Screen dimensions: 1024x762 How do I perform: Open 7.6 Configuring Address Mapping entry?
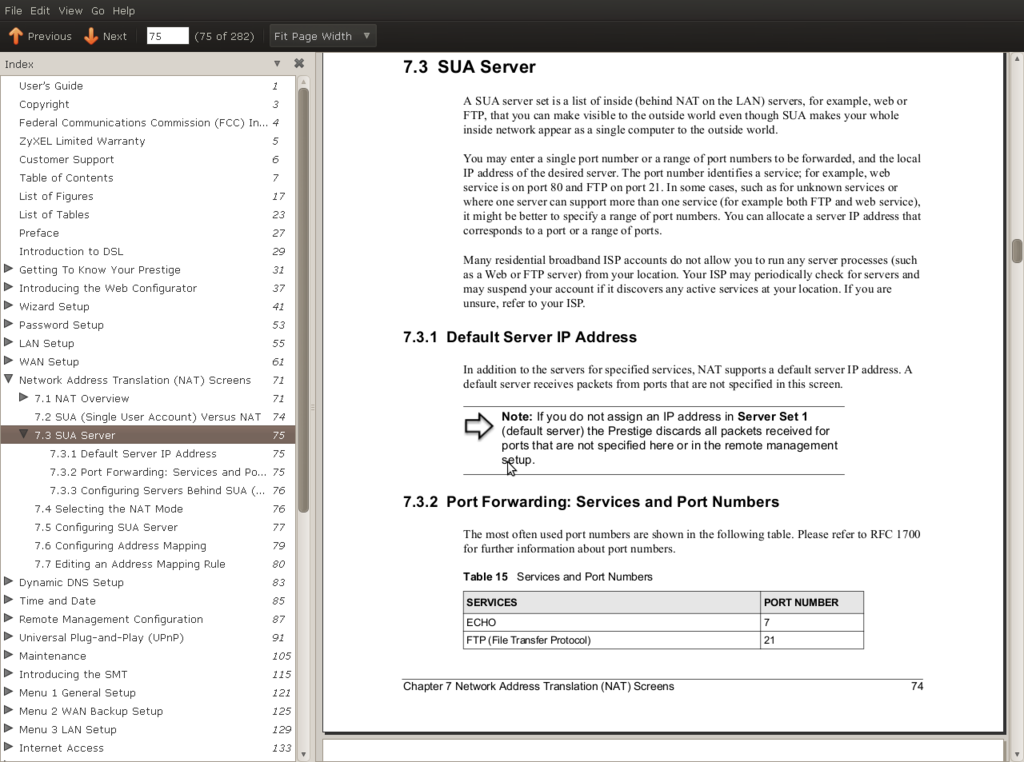120,545
